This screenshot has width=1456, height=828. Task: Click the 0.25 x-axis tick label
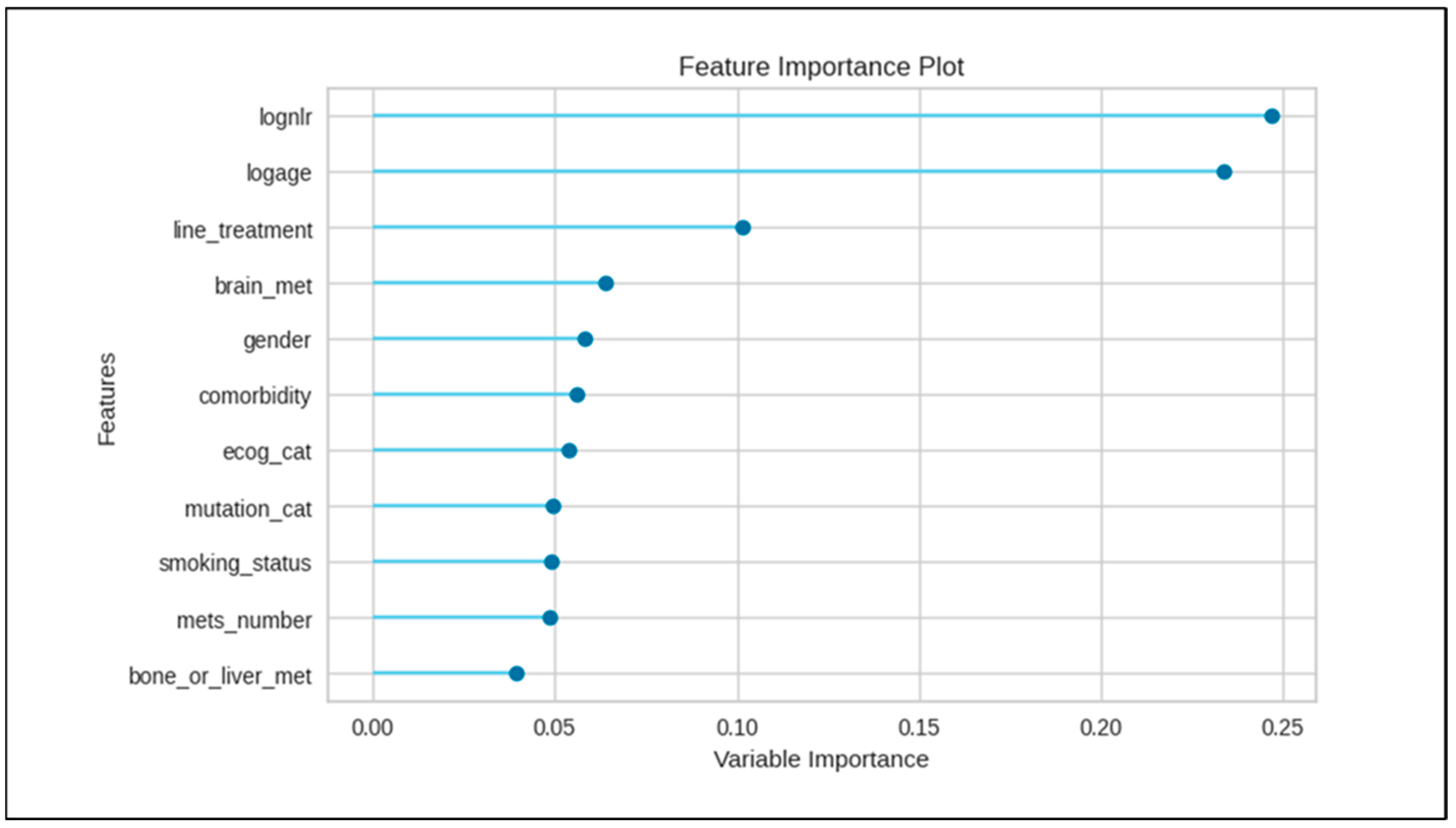(1282, 728)
